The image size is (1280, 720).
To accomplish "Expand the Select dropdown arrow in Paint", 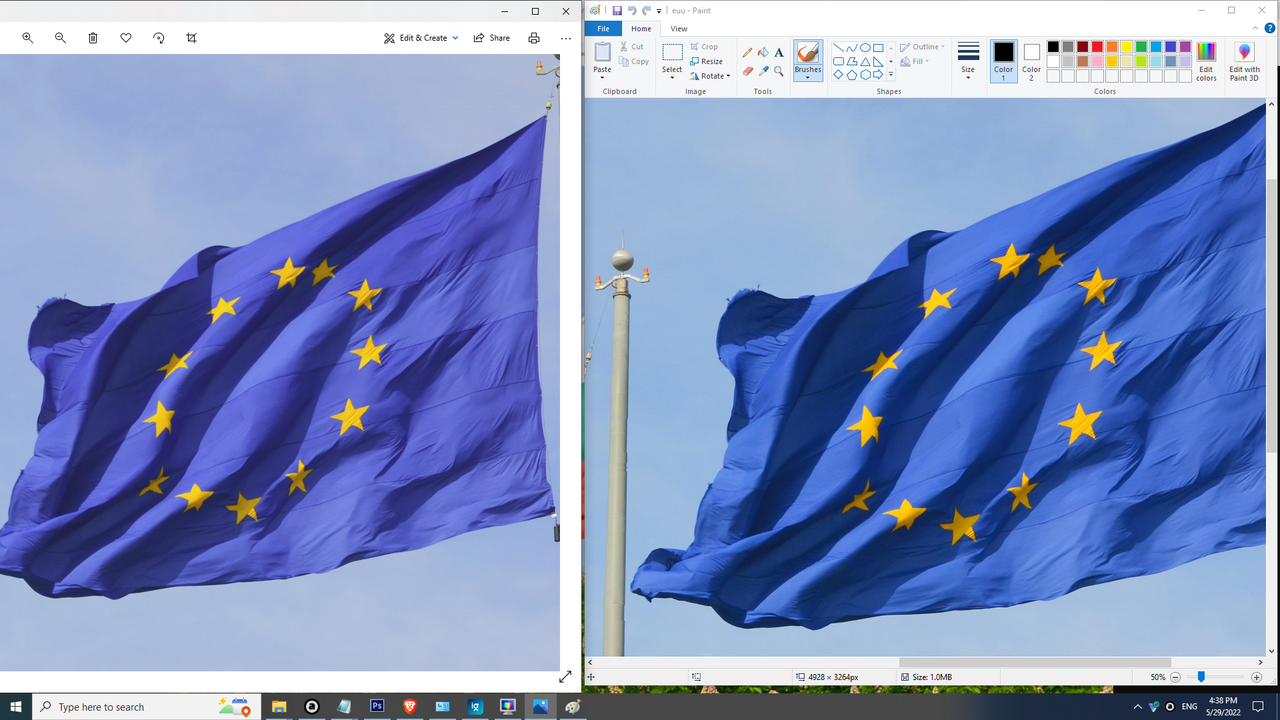I will coord(672,77).
